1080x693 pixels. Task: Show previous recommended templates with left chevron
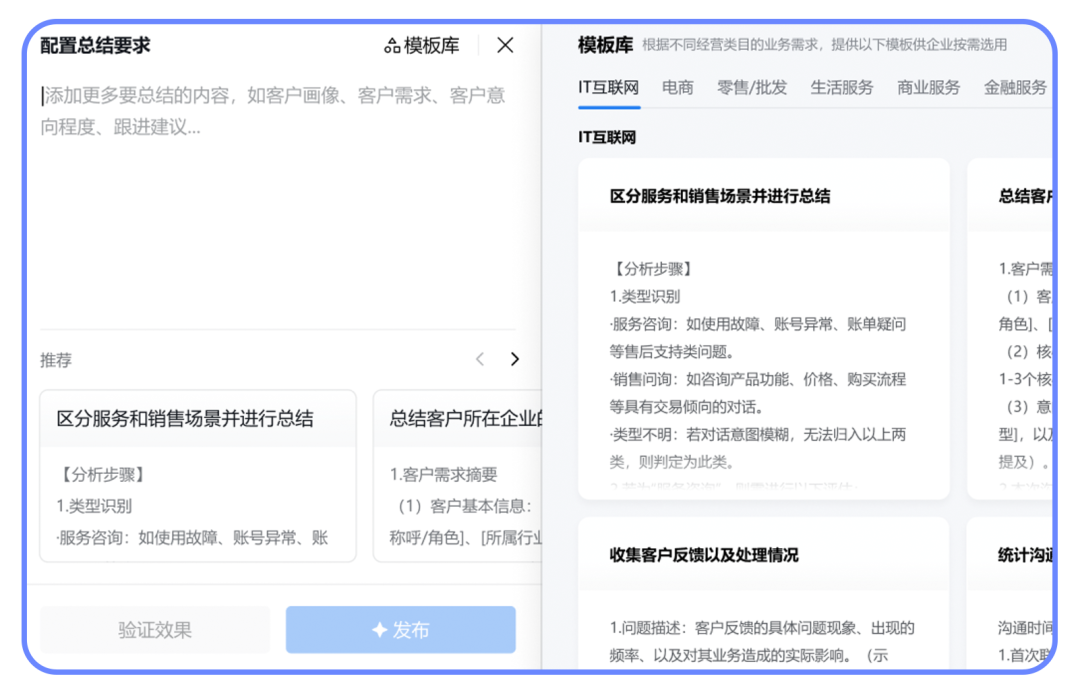pyautogui.click(x=480, y=359)
